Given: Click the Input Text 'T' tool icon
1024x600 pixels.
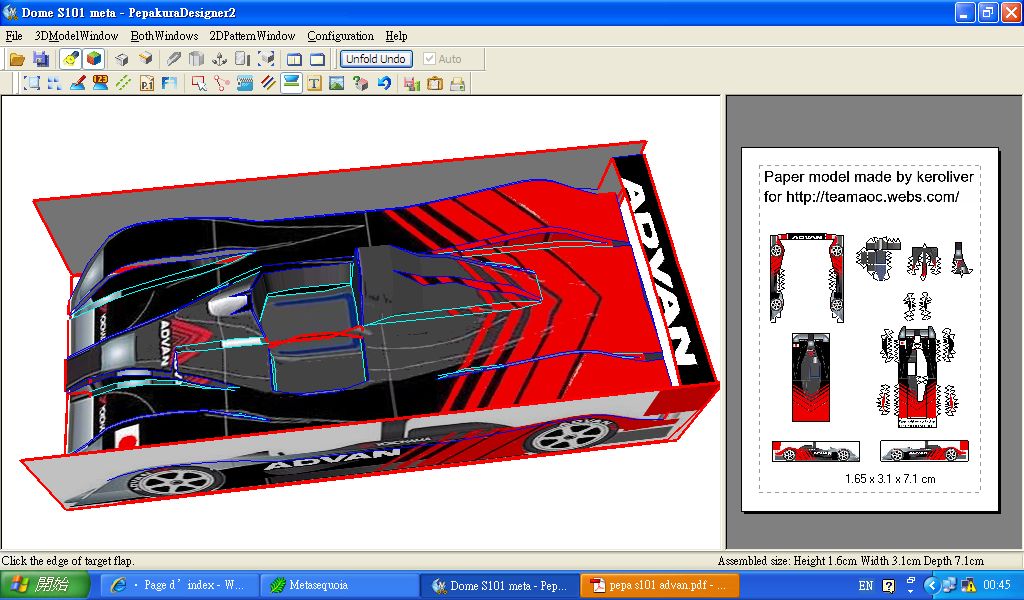Looking at the screenshot, I should pyautogui.click(x=314, y=84).
